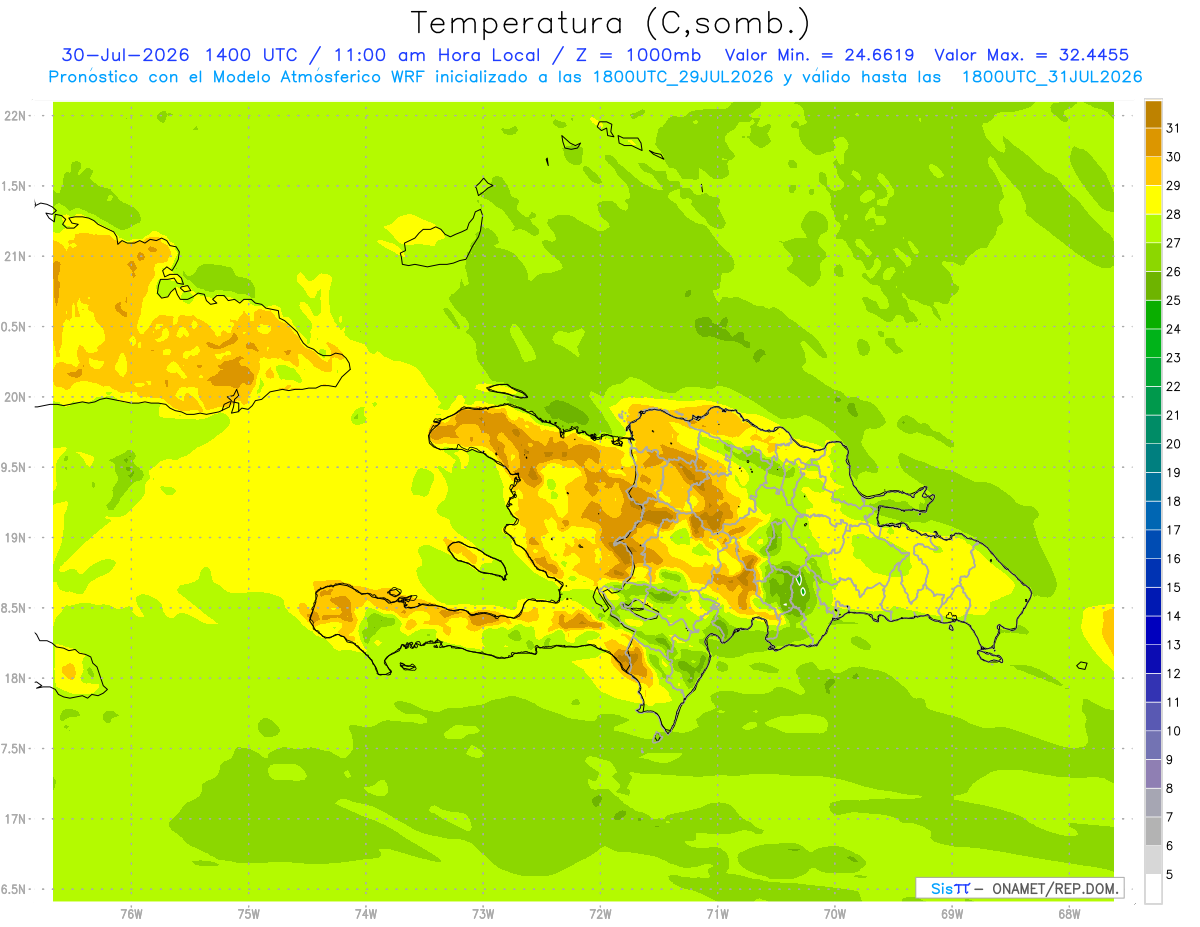Screen dimensions: 1200x927
Task: Click the '1.5N' latitude axis label
Action: click(14, 186)
